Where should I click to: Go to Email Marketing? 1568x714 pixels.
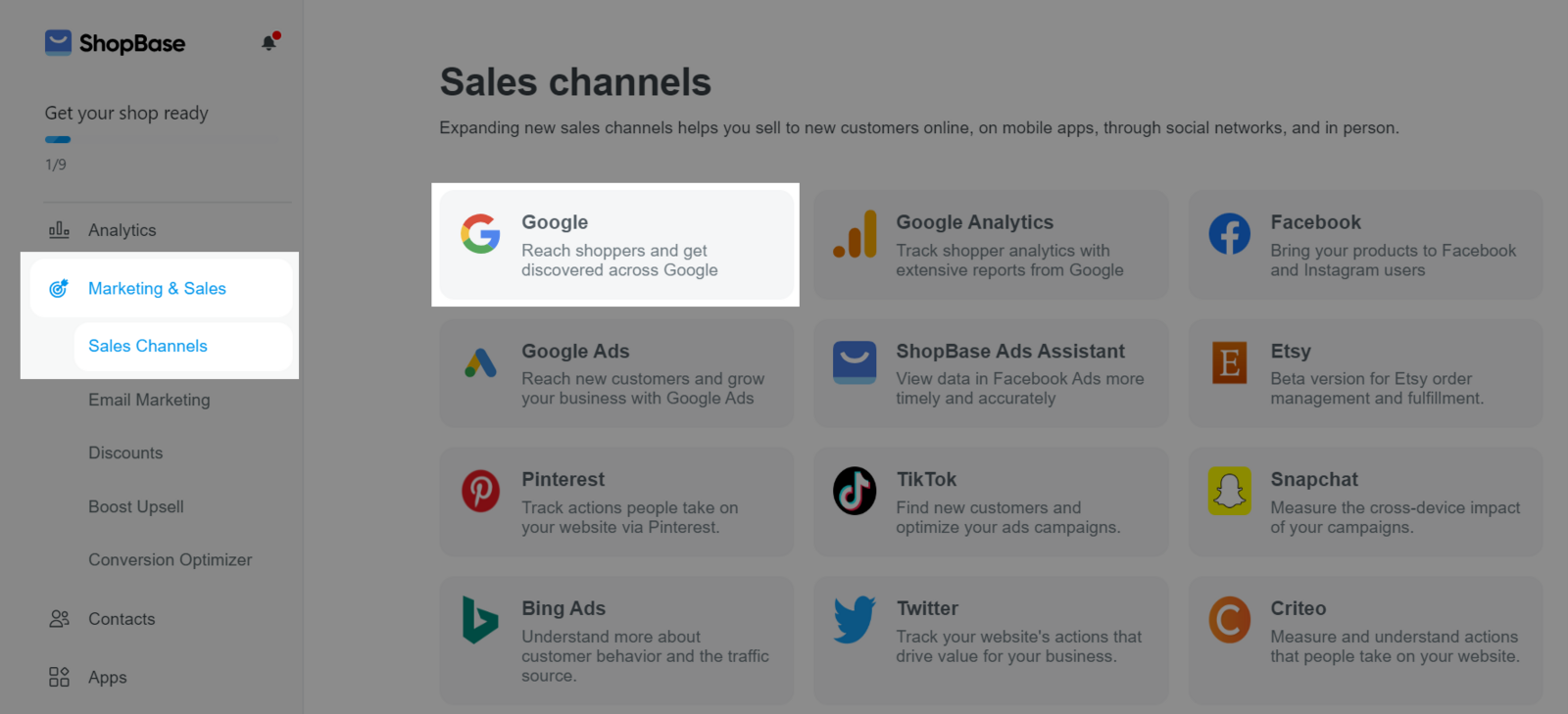pos(149,400)
